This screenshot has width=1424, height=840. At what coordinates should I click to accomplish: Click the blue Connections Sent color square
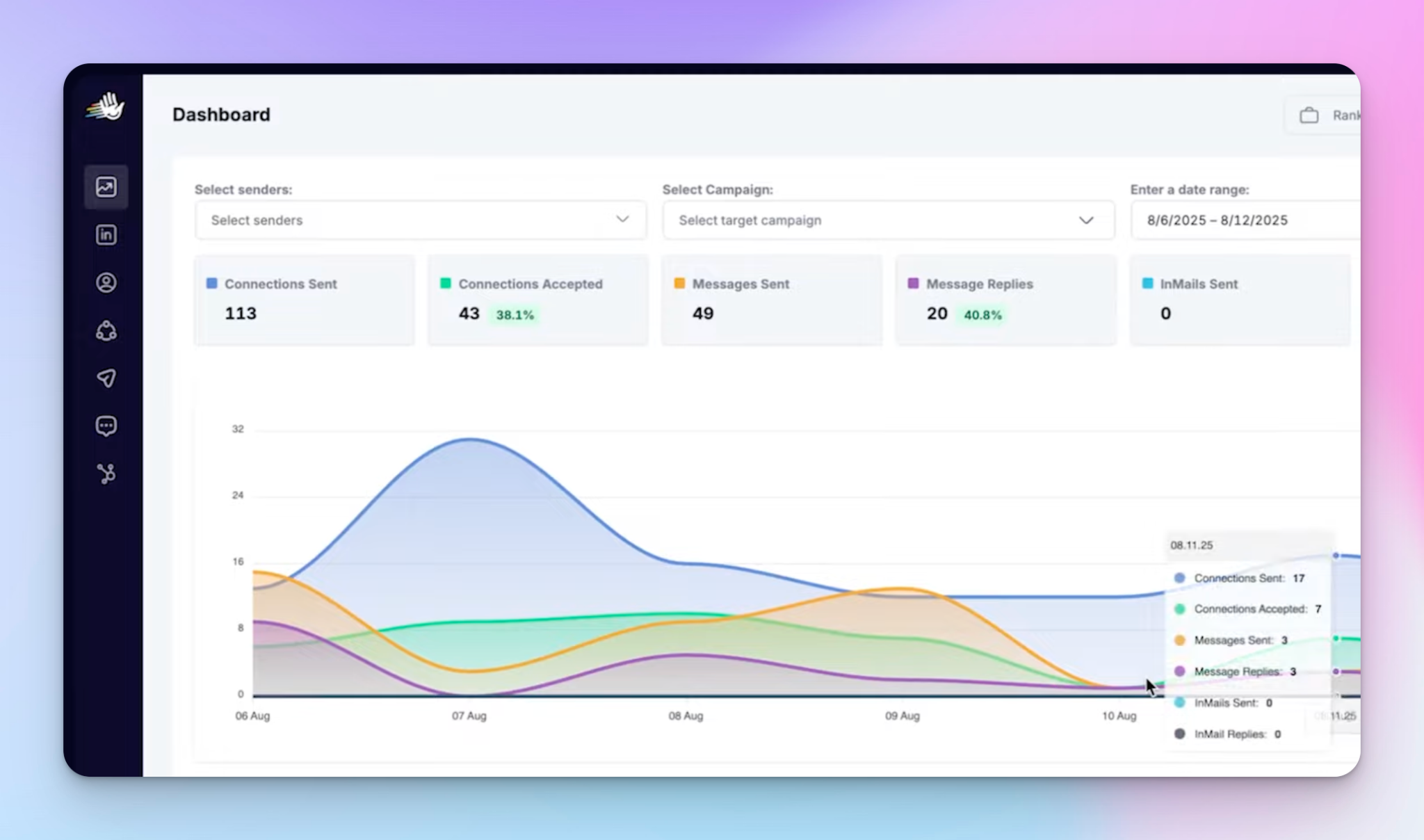click(212, 284)
